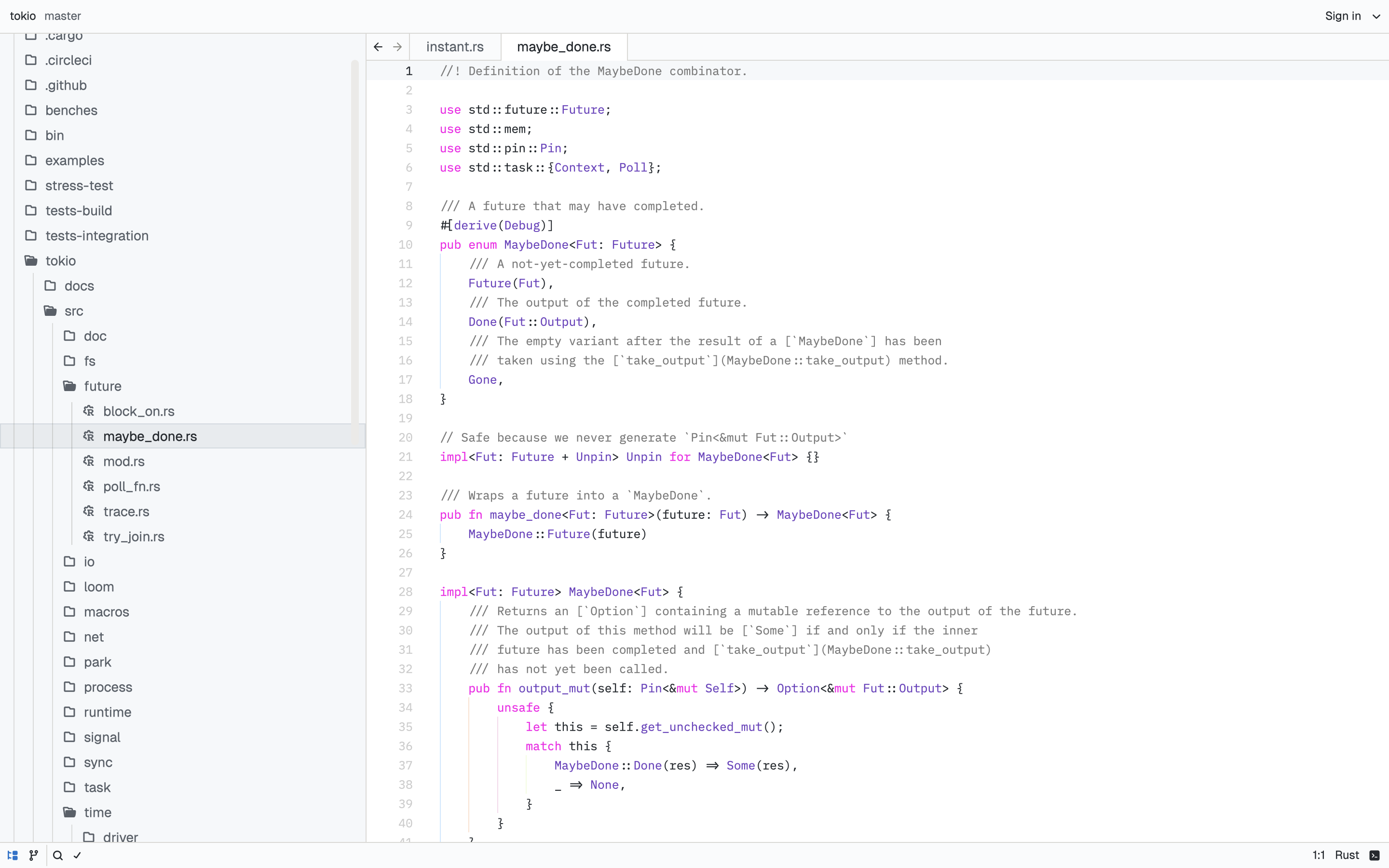Click the Rust file icon beside block_on.rs
The height and width of the screenshot is (868, 1389).
(x=88, y=411)
